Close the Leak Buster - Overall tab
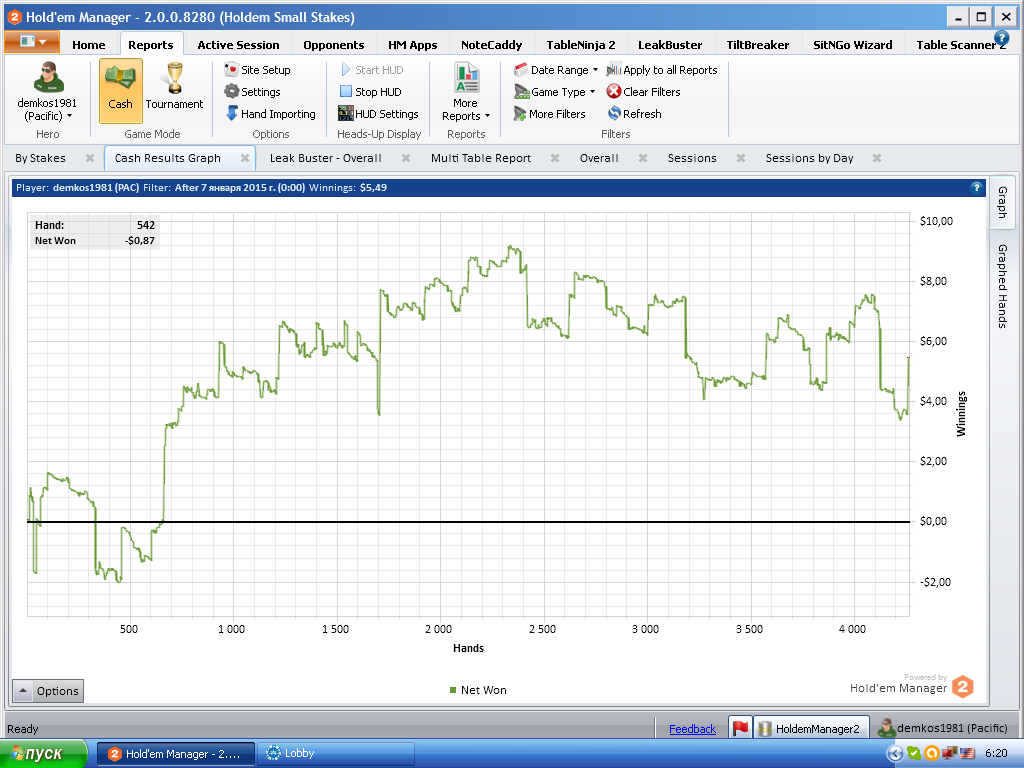The height and width of the screenshot is (768, 1024). (406, 158)
